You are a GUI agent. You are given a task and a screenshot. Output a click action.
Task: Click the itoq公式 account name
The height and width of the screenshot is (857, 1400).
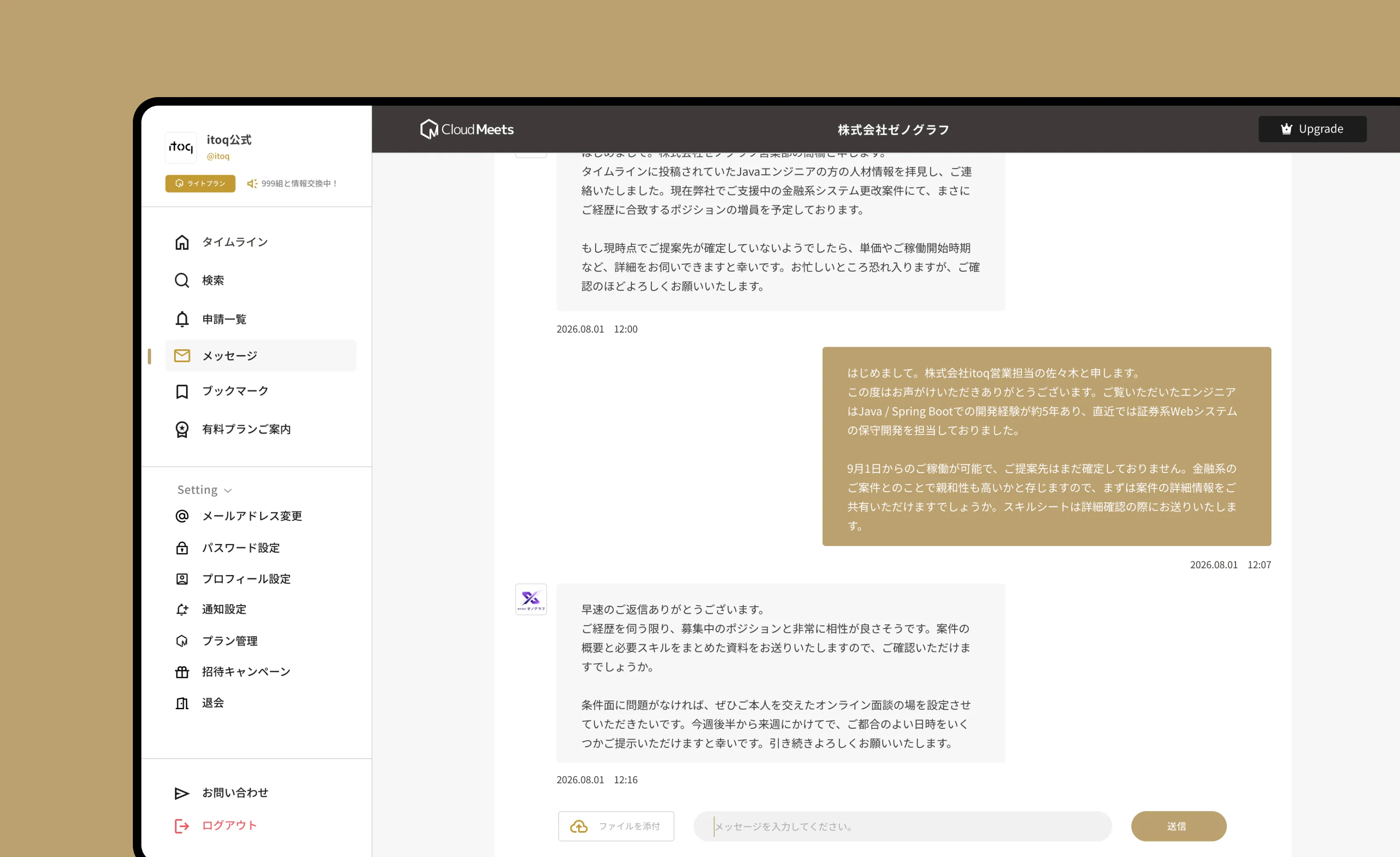[229, 140]
